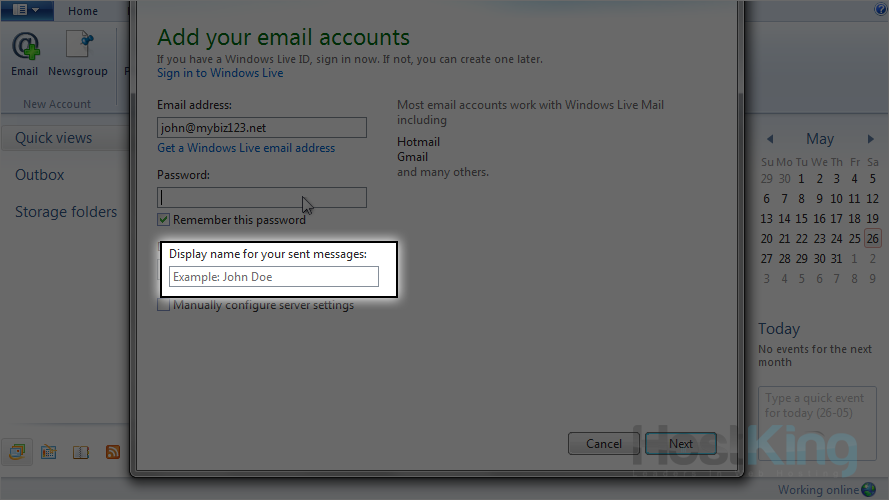Go to previous month in calendar
This screenshot has height=500, width=889.
770,139
